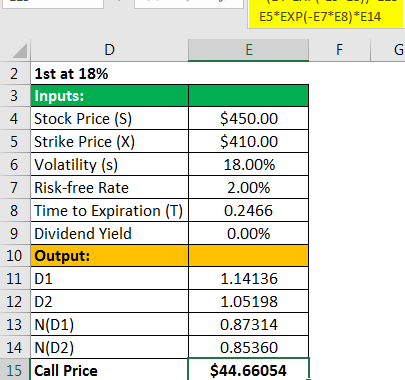Select cell '1st at 18%'
The image size is (405, 380).
(109, 74)
